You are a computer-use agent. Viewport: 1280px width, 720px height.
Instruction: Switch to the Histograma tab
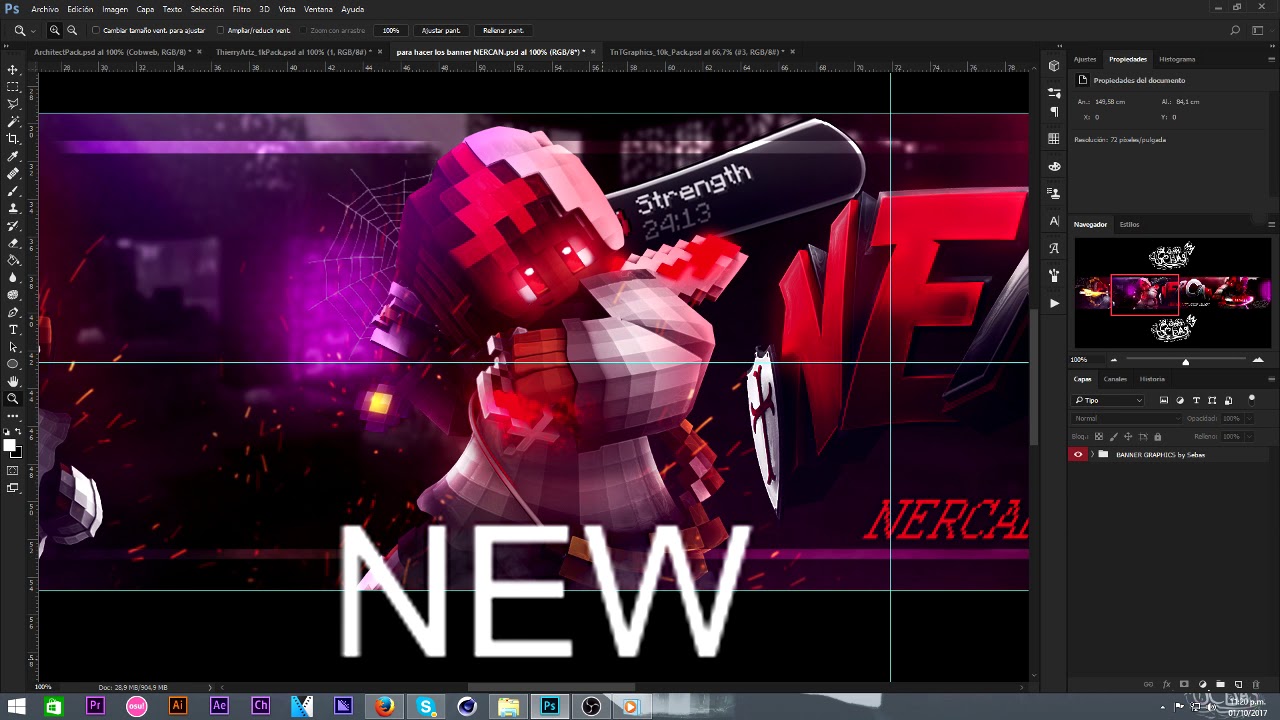(1177, 59)
